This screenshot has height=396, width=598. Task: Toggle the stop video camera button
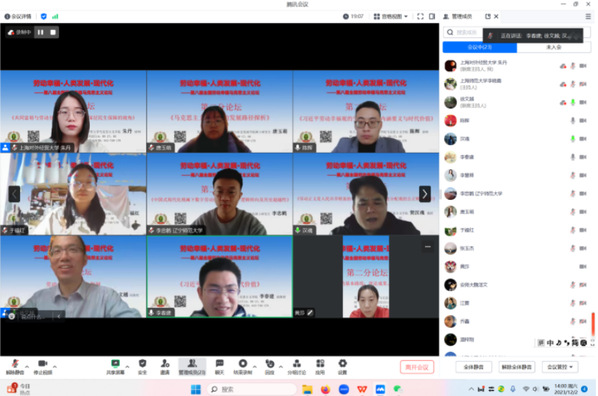pos(43,367)
